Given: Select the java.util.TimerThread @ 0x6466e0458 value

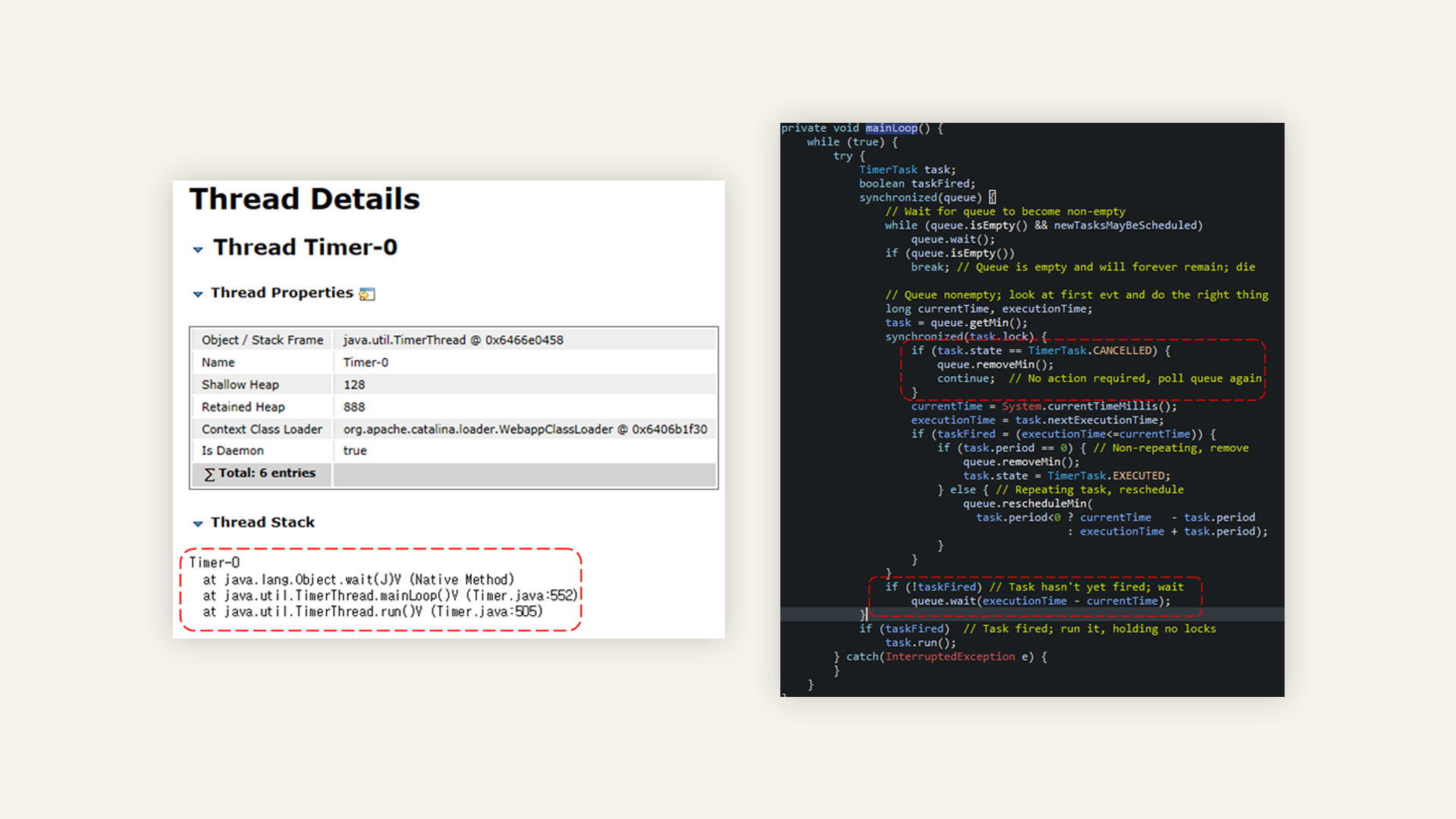Looking at the screenshot, I should (453, 340).
